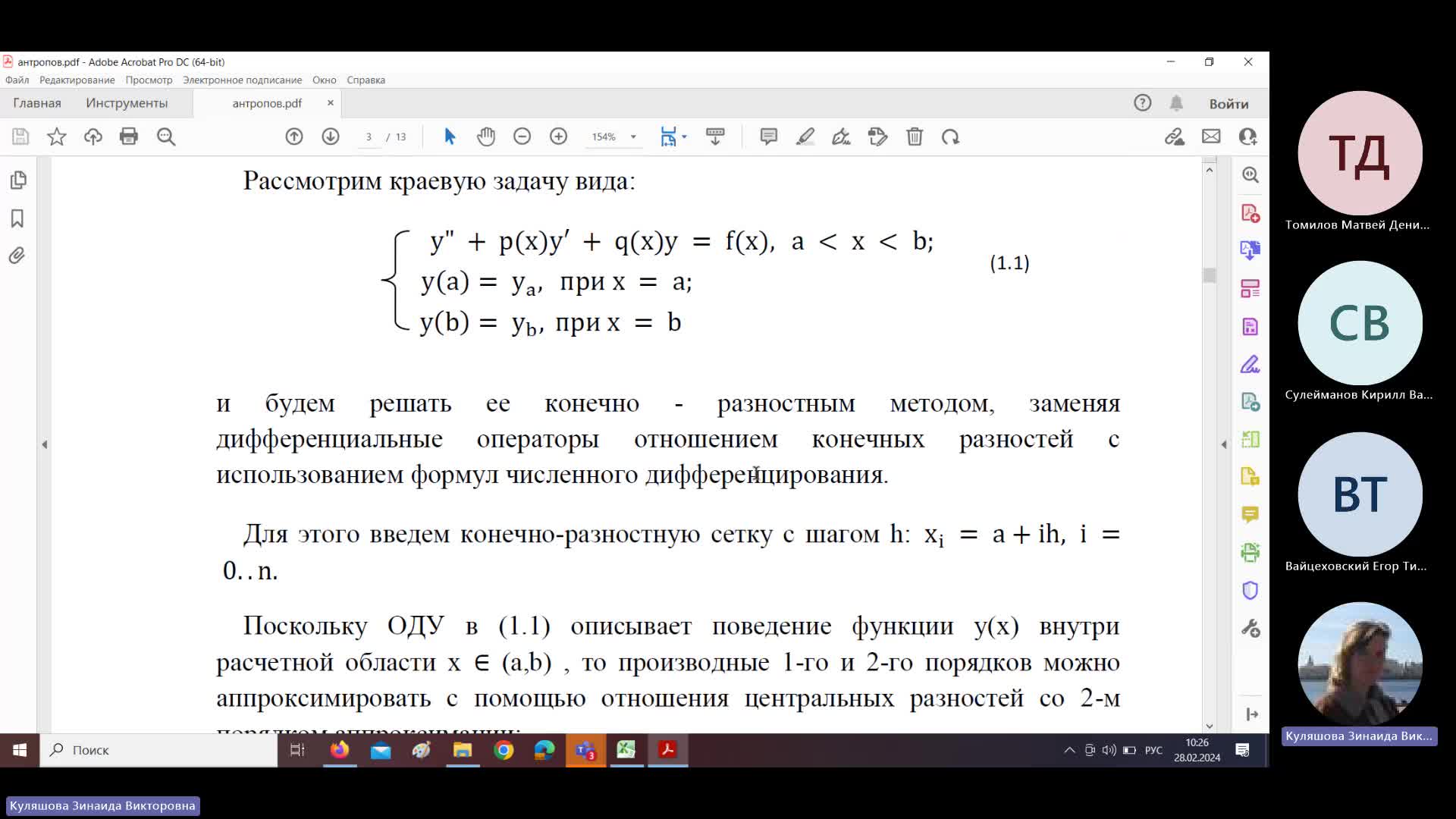
Task: Share a link to the file
Action: [x=1175, y=136]
